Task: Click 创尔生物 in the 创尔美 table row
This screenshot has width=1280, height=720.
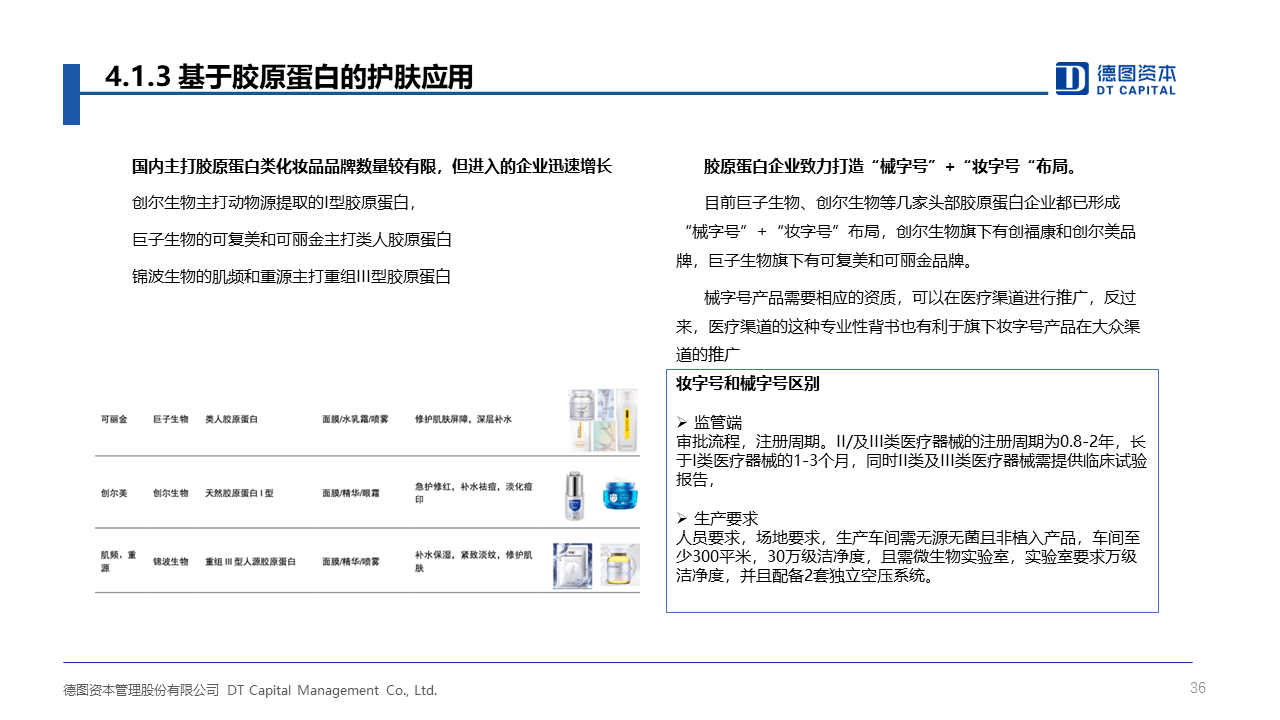Action: 171,493
